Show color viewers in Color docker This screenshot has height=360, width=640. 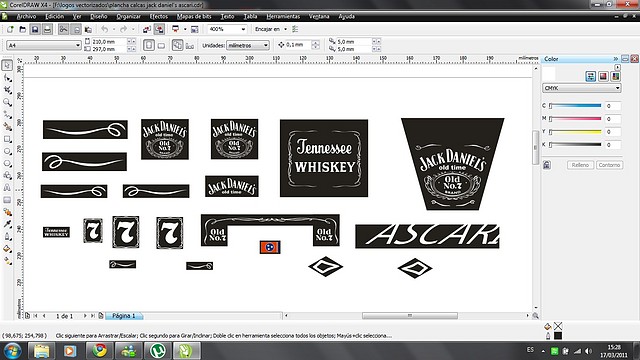pos(603,76)
